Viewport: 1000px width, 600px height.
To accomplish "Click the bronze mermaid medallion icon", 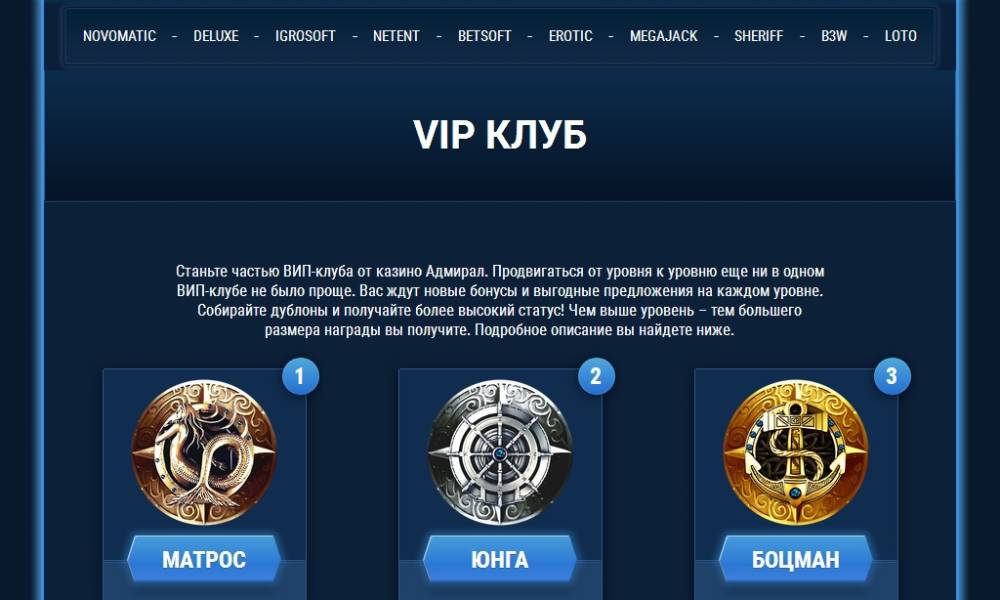I will [204, 452].
